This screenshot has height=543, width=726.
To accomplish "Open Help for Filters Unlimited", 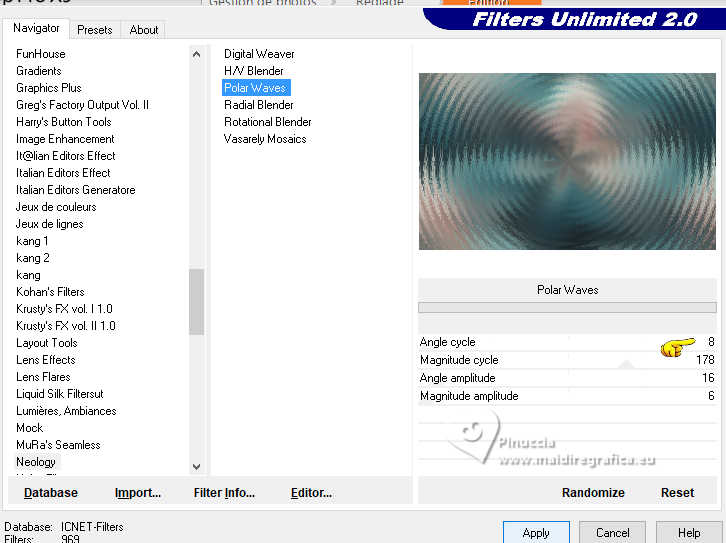I will pos(689,533).
